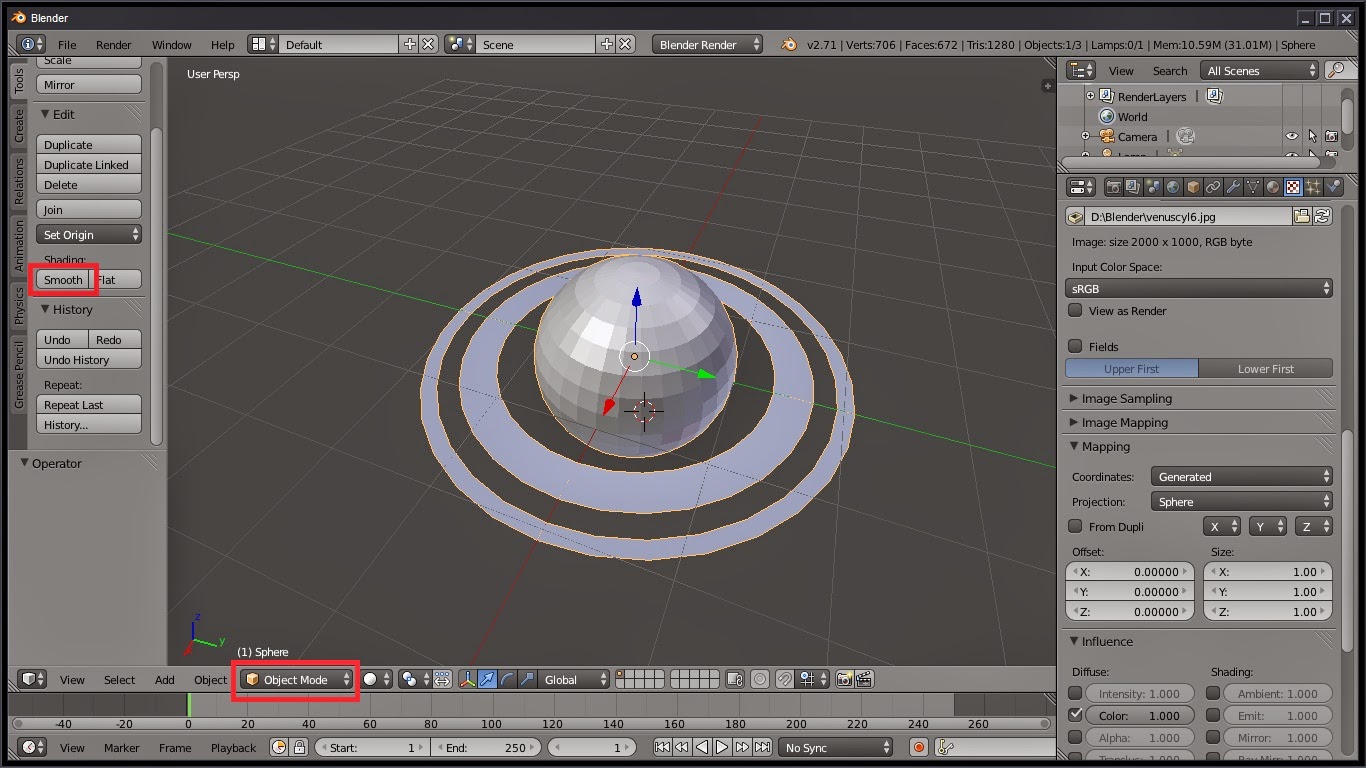The height and width of the screenshot is (768, 1366).
Task: Click the Duplicate Linked button
Action: pyautogui.click(x=89, y=165)
